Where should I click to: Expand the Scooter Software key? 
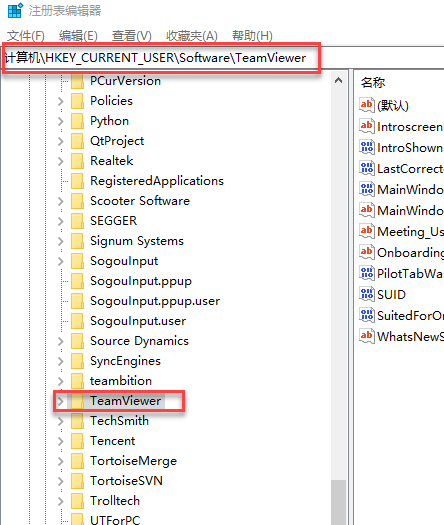click(61, 201)
